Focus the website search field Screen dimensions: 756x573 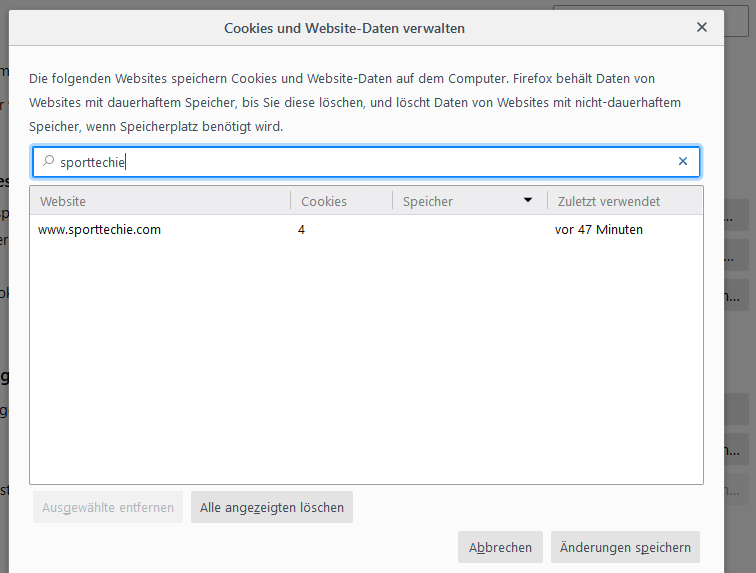coord(360,161)
